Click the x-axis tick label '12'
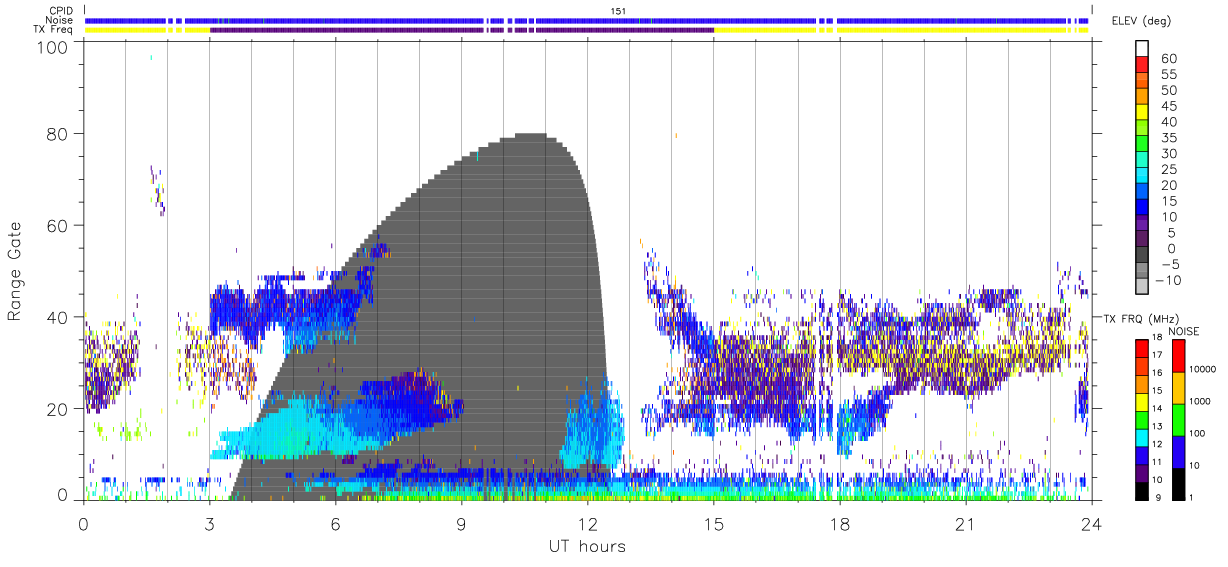This screenshot has width=1228, height=567. point(587,525)
